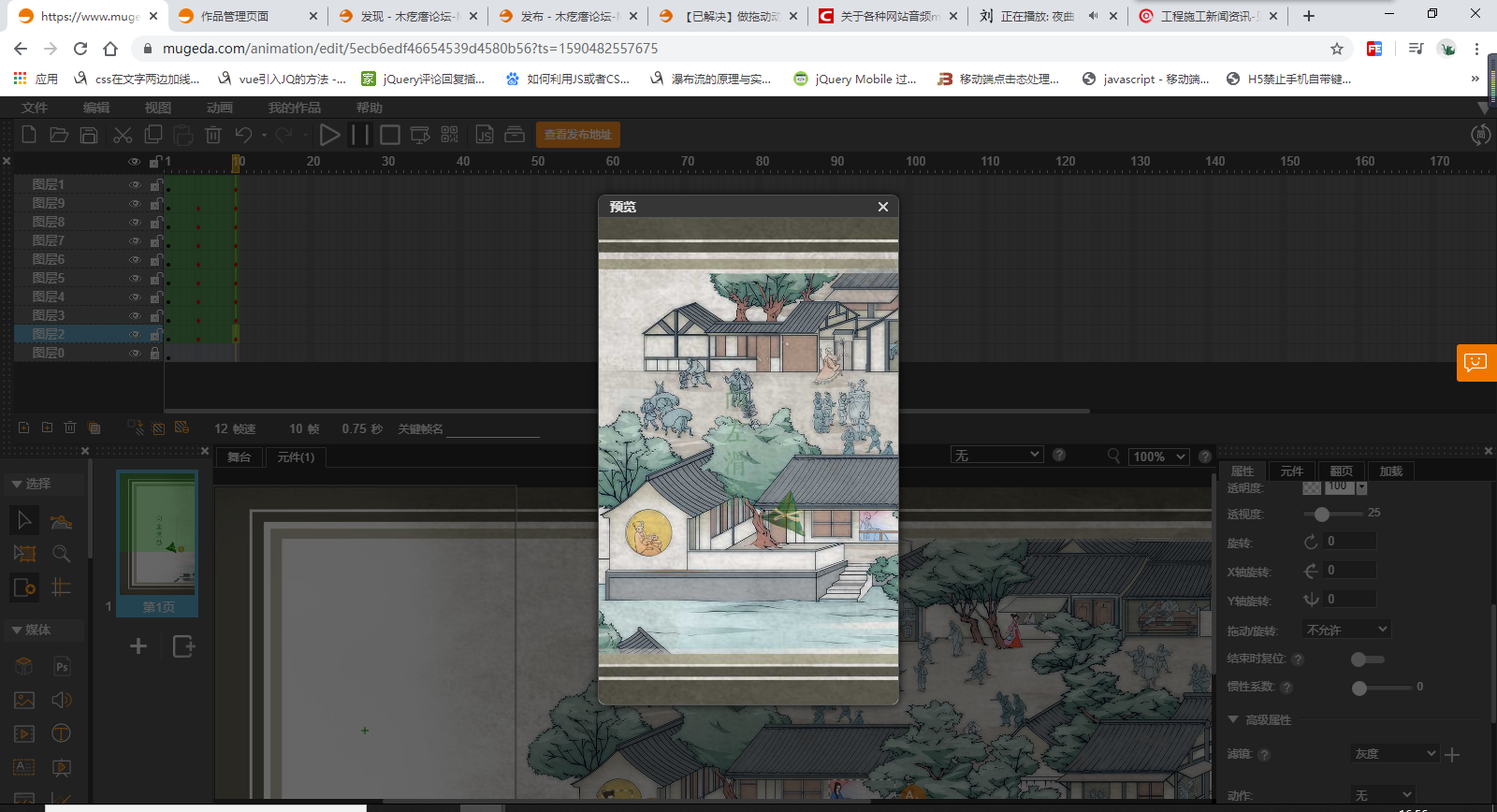Open the 文件 menu
Viewport: 1497px width, 812px height.
pos(35,108)
